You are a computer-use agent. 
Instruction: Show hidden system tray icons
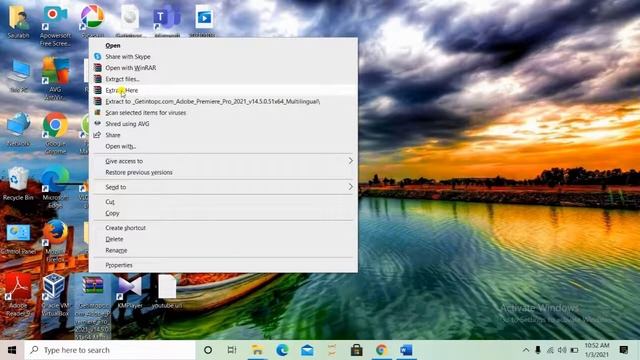tap(526, 350)
